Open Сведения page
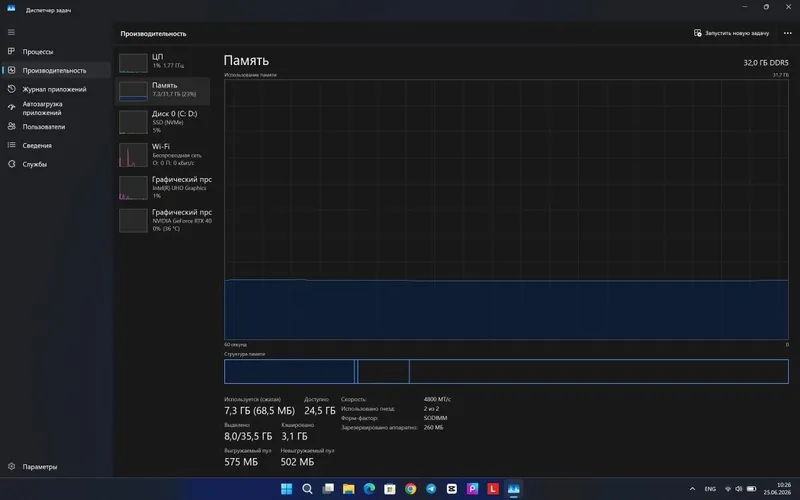The height and width of the screenshot is (500, 800). click(x=55, y=145)
